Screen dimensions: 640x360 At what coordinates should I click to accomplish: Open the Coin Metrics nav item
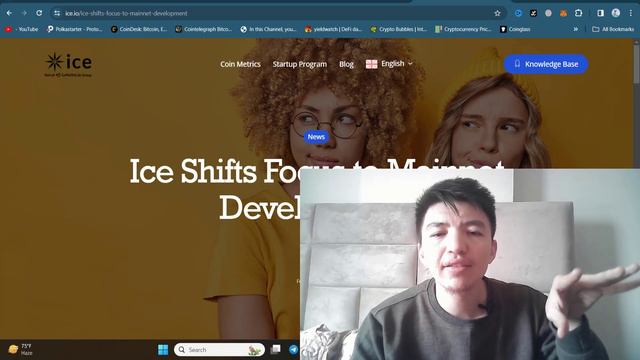pyautogui.click(x=240, y=64)
